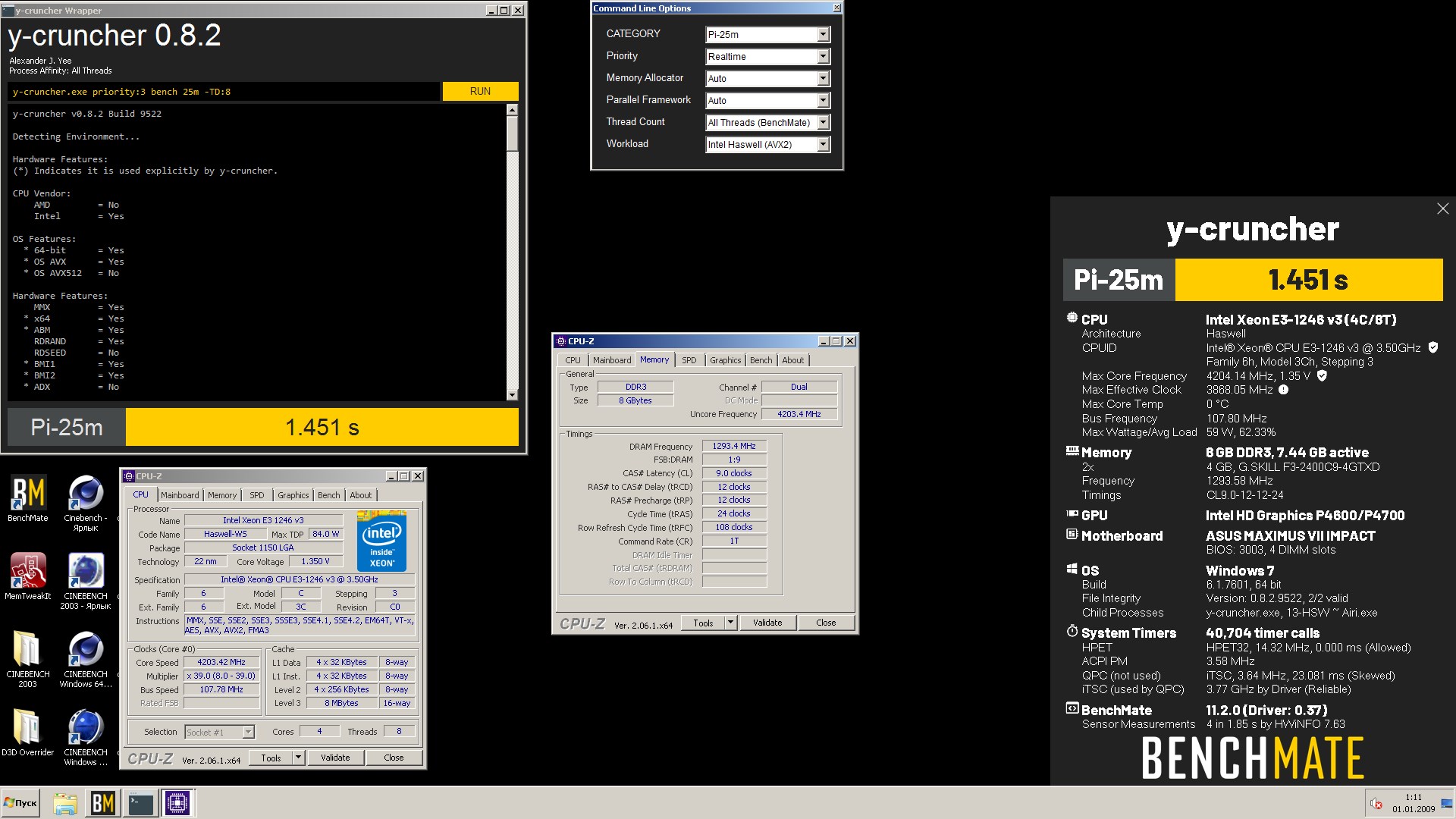
Task: Open the BenchMate desktop shortcut
Action: tap(28, 498)
